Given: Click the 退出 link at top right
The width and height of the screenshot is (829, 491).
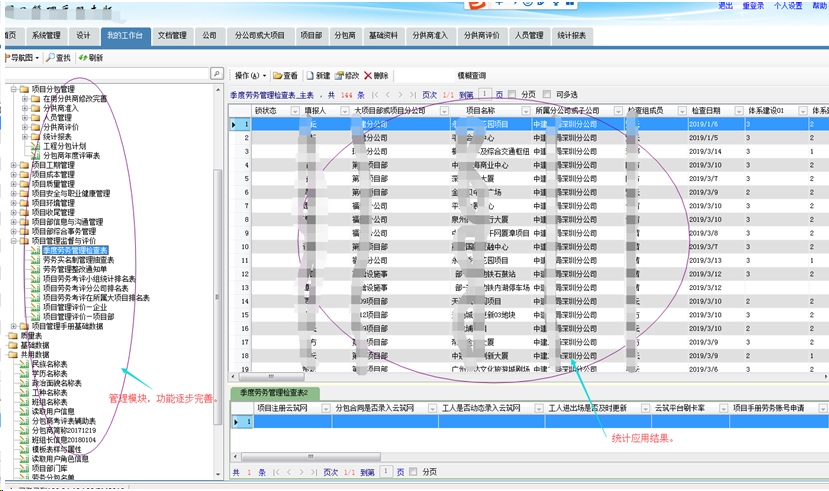Looking at the screenshot, I should click(725, 6).
